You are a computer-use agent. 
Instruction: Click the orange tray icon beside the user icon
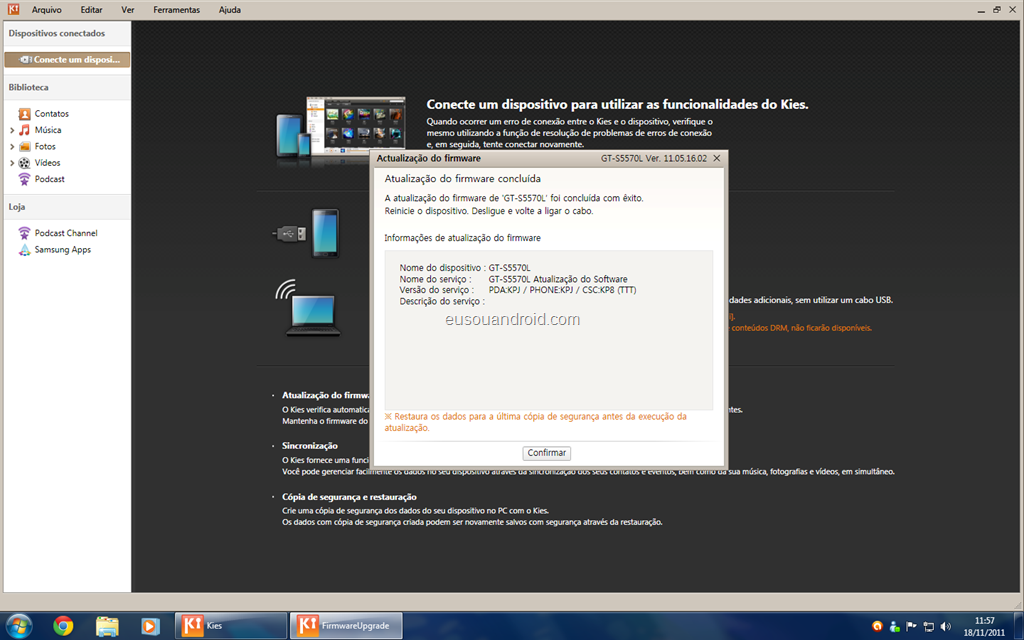tap(877, 626)
